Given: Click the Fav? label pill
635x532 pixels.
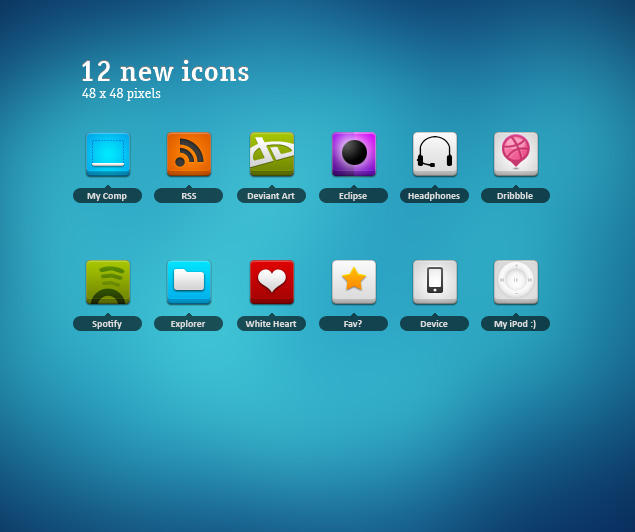Looking at the screenshot, I should point(354,323).
